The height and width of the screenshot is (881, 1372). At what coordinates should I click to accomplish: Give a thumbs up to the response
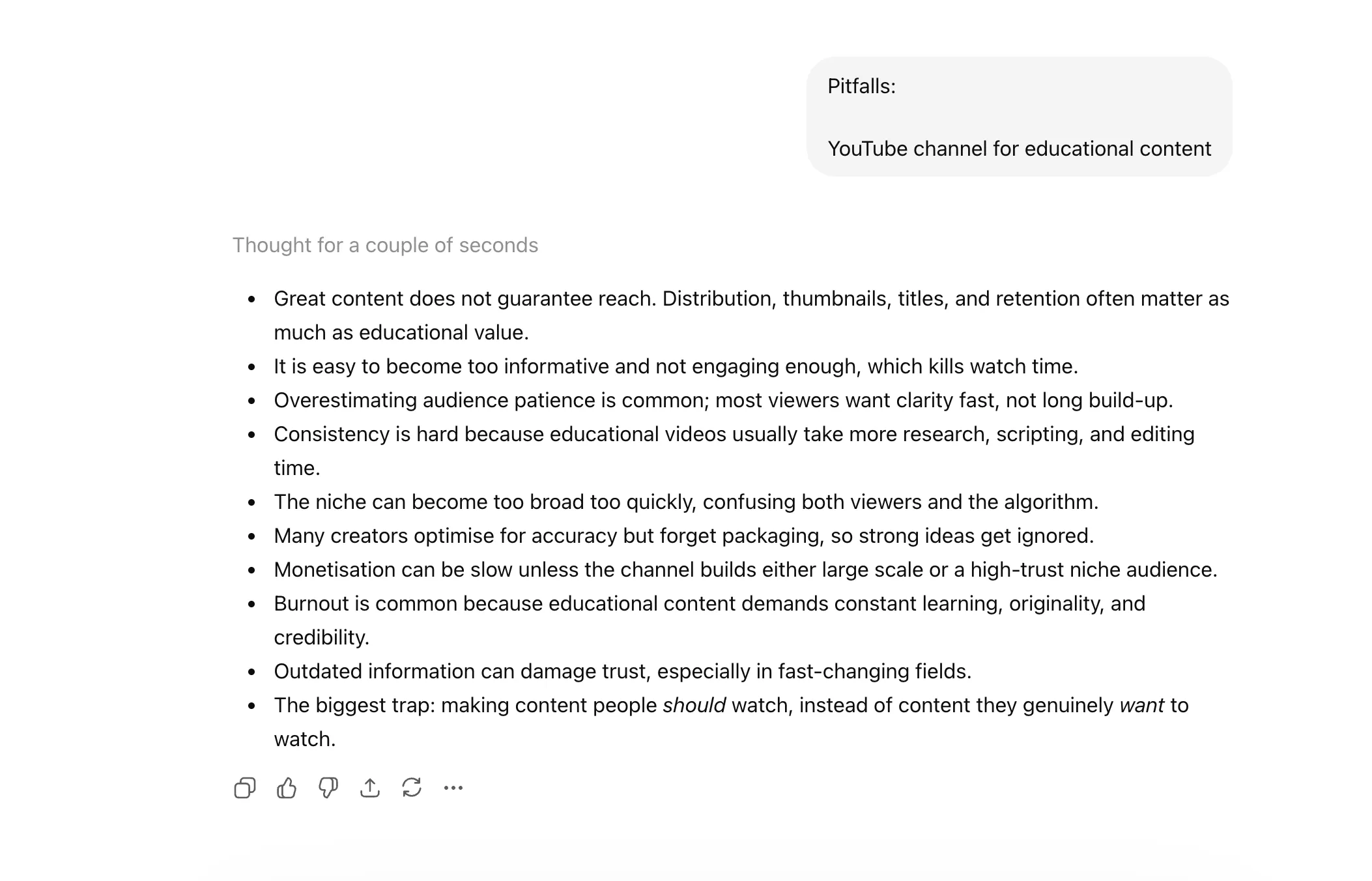287,787
